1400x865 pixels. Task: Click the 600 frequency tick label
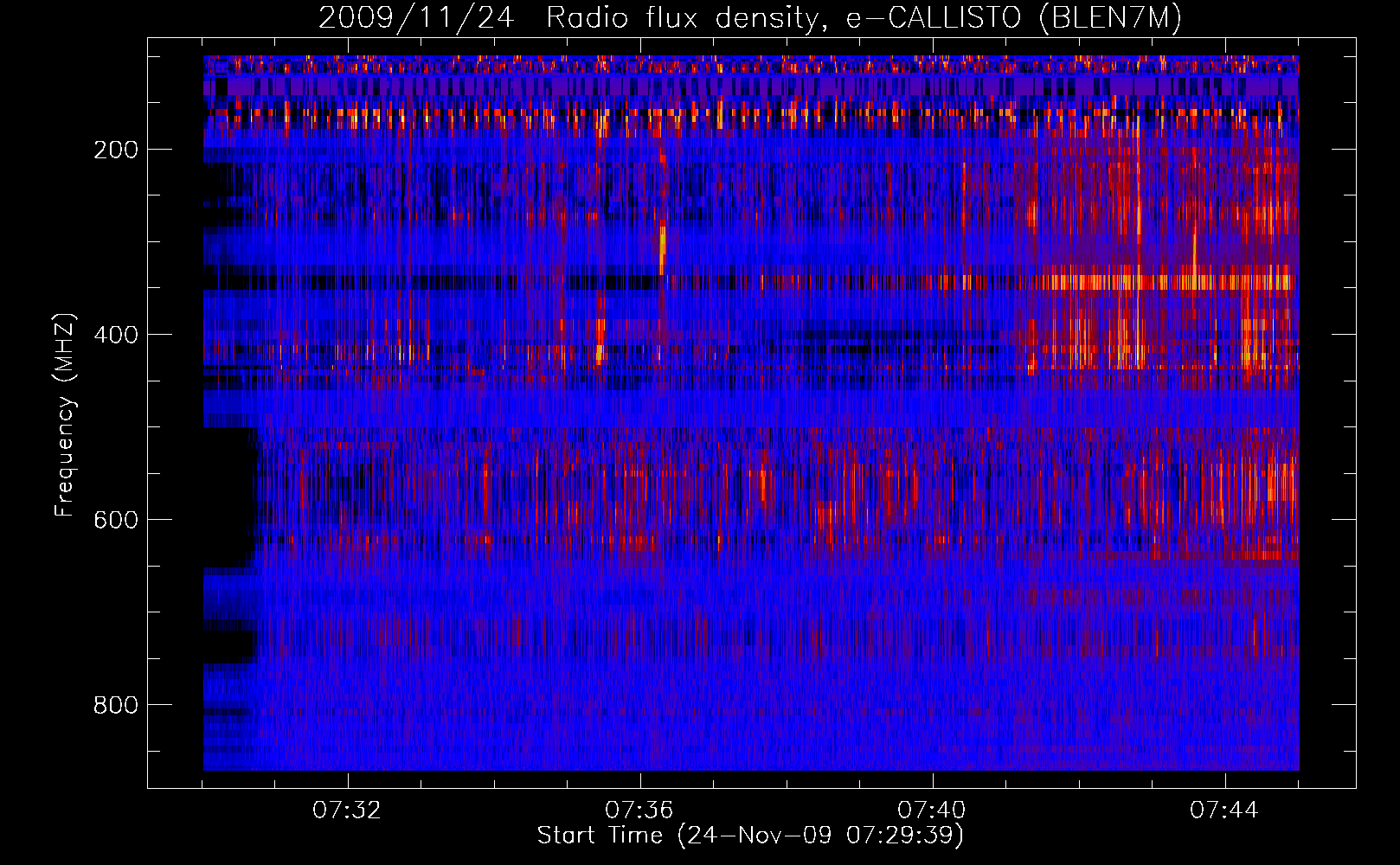(x=116, y=520)
